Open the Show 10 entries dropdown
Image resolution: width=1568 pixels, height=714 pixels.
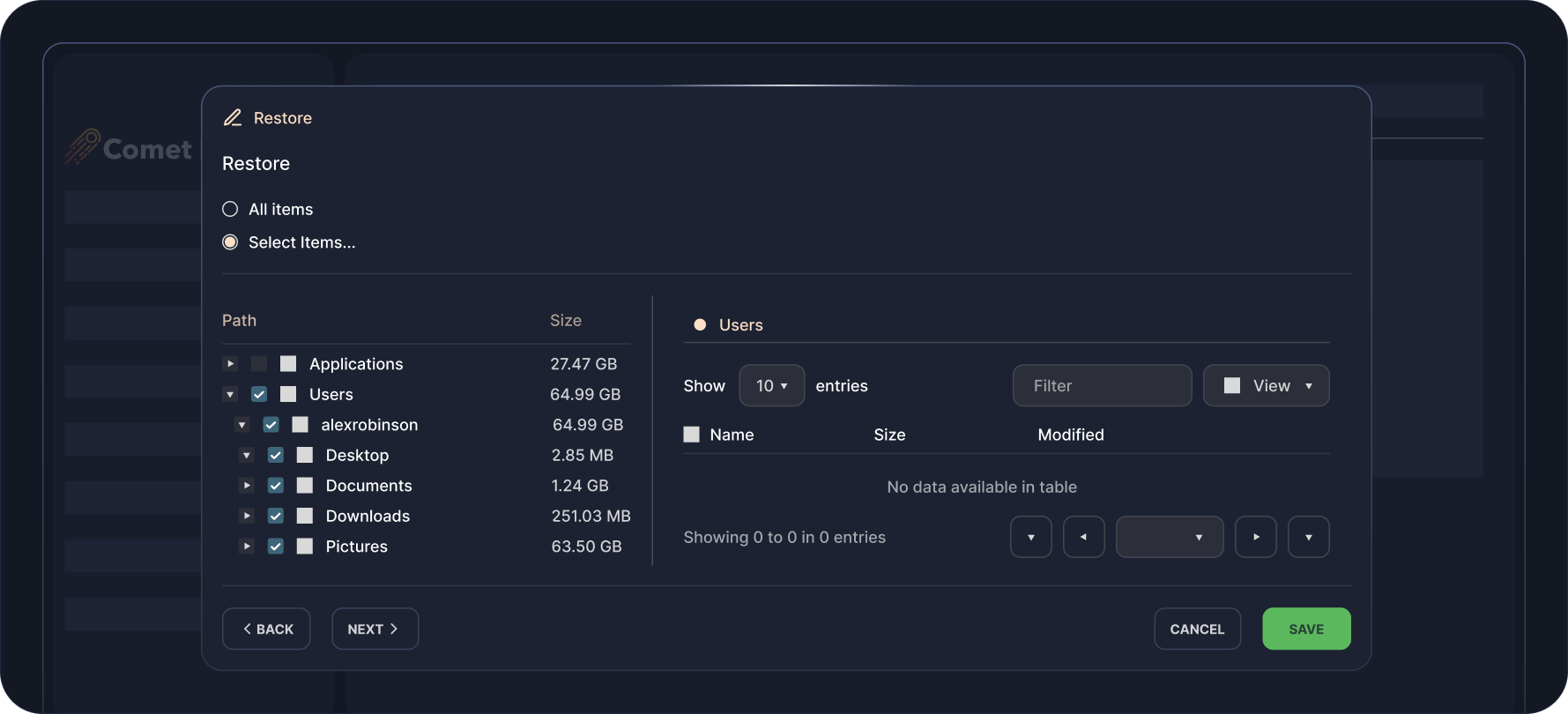[x=771, y=386]
